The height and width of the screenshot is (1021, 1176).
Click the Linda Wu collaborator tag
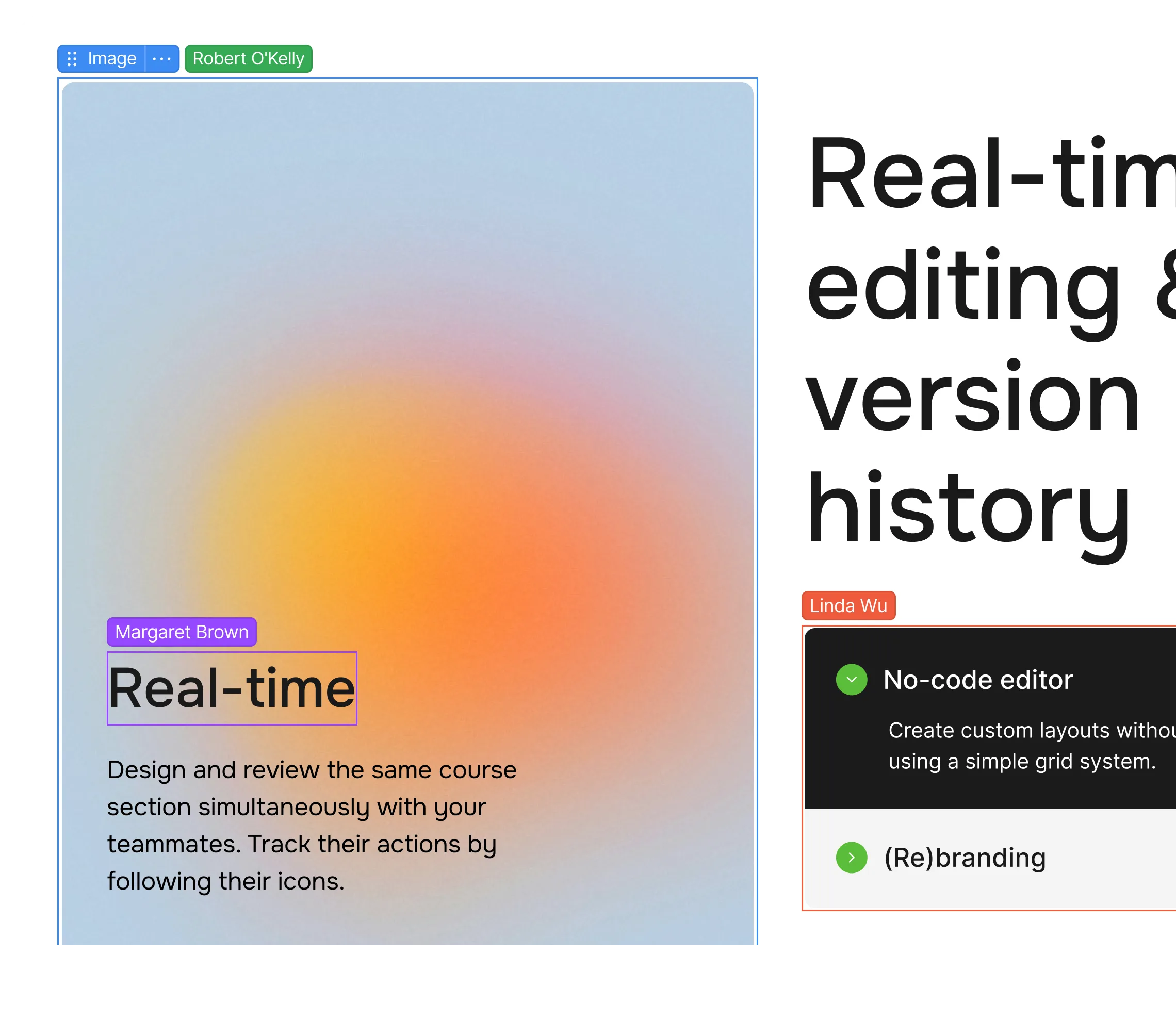848,605
